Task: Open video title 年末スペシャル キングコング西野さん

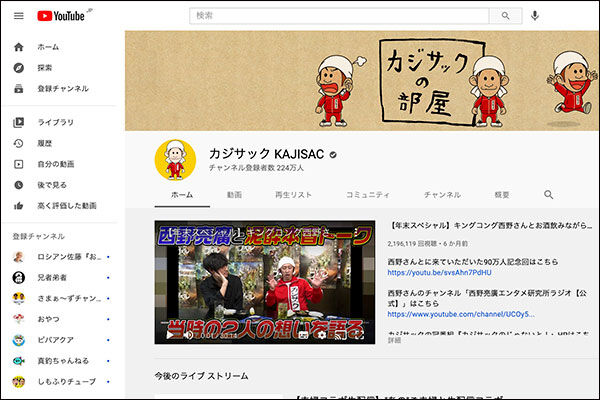Action: coord(491,225)
